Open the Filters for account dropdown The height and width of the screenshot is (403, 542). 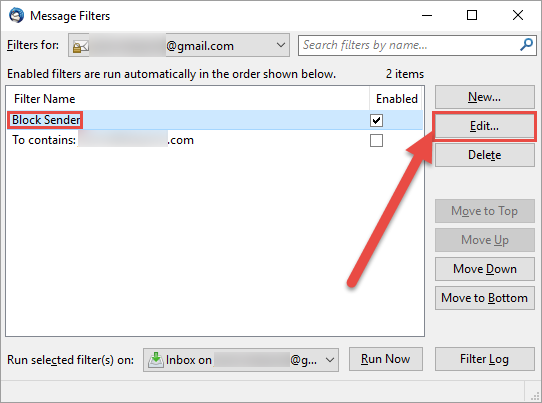pos(179,45)
